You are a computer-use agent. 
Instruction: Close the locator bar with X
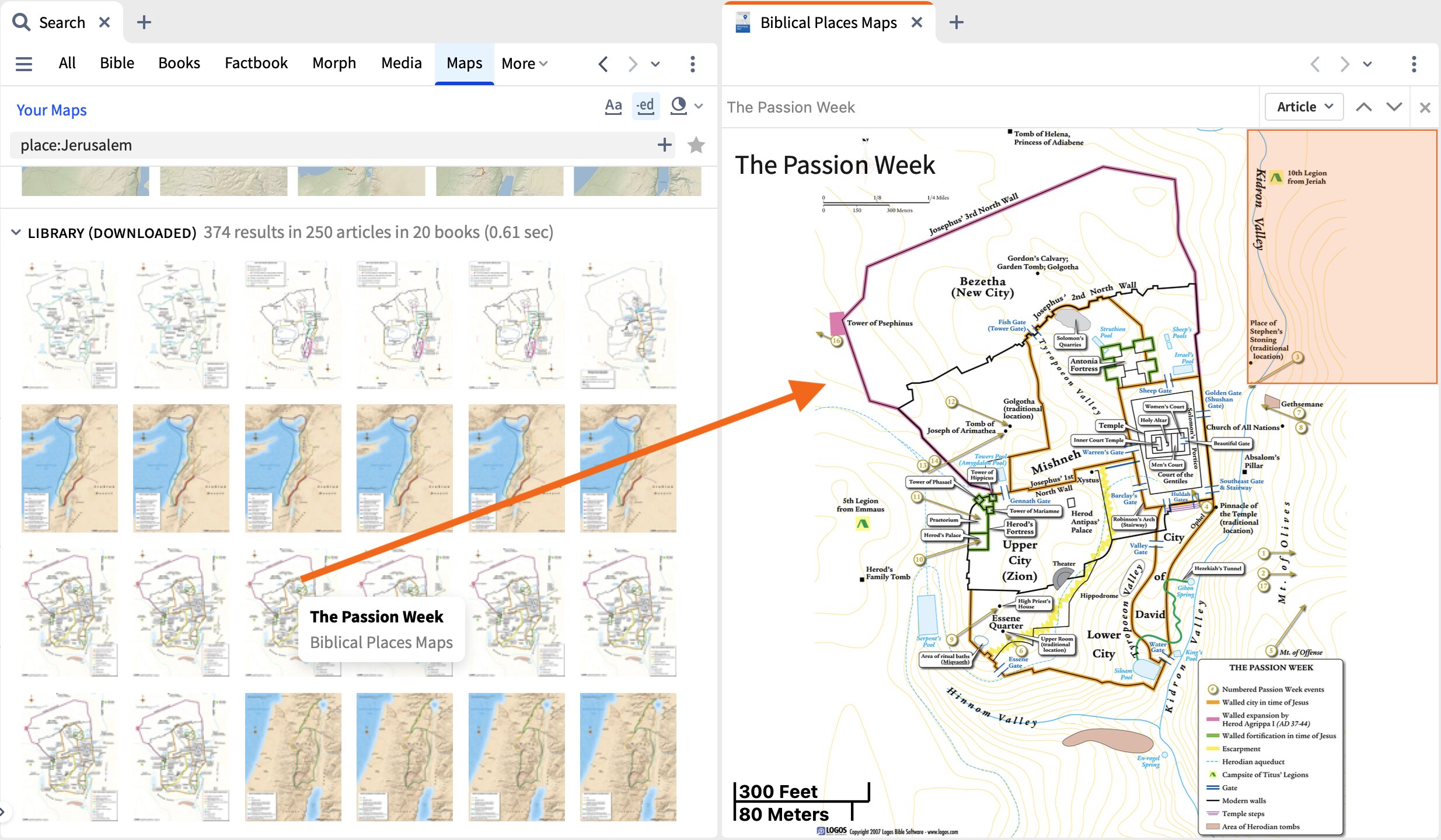click(x=1425, y=107)
